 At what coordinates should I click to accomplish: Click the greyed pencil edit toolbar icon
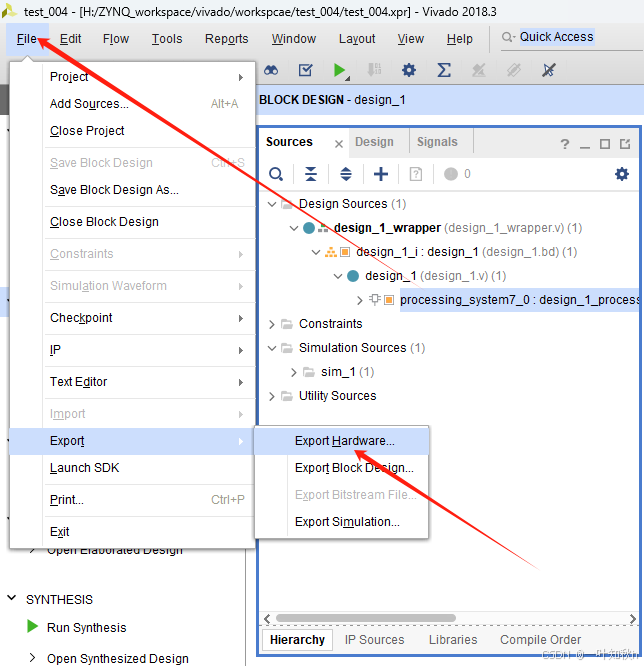pos(514,70)
